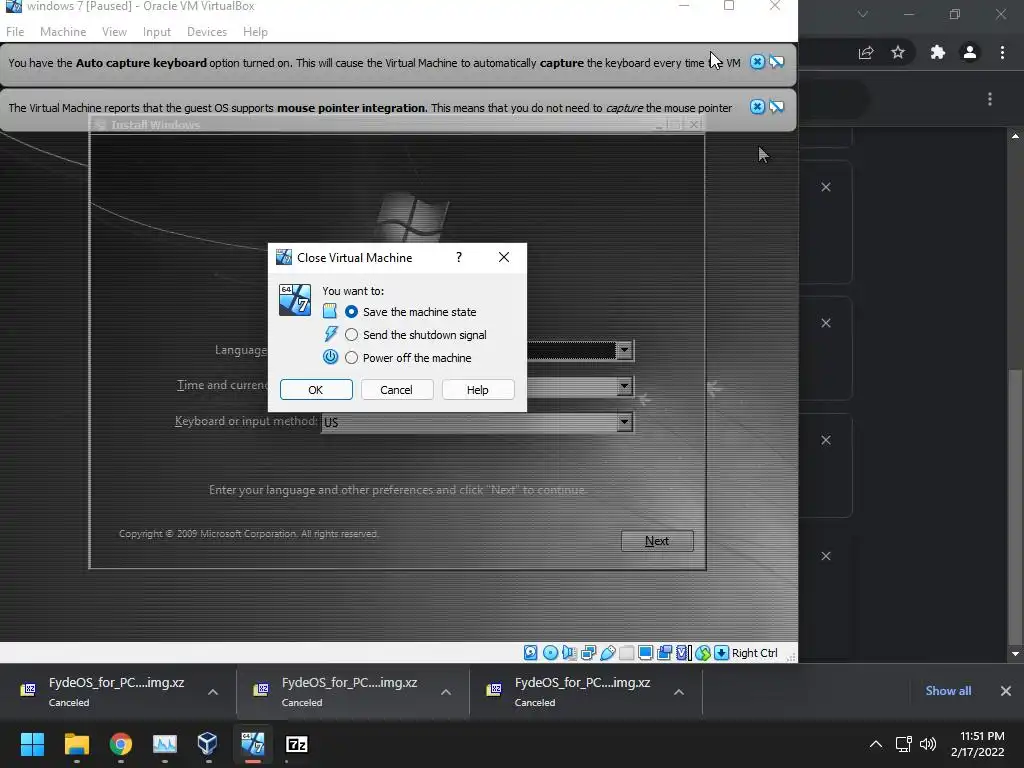Dismiss the Auto capture keyboard notification
This screenshot has width=1024, height=768.
pyautogui.click(x=757, y=62)
